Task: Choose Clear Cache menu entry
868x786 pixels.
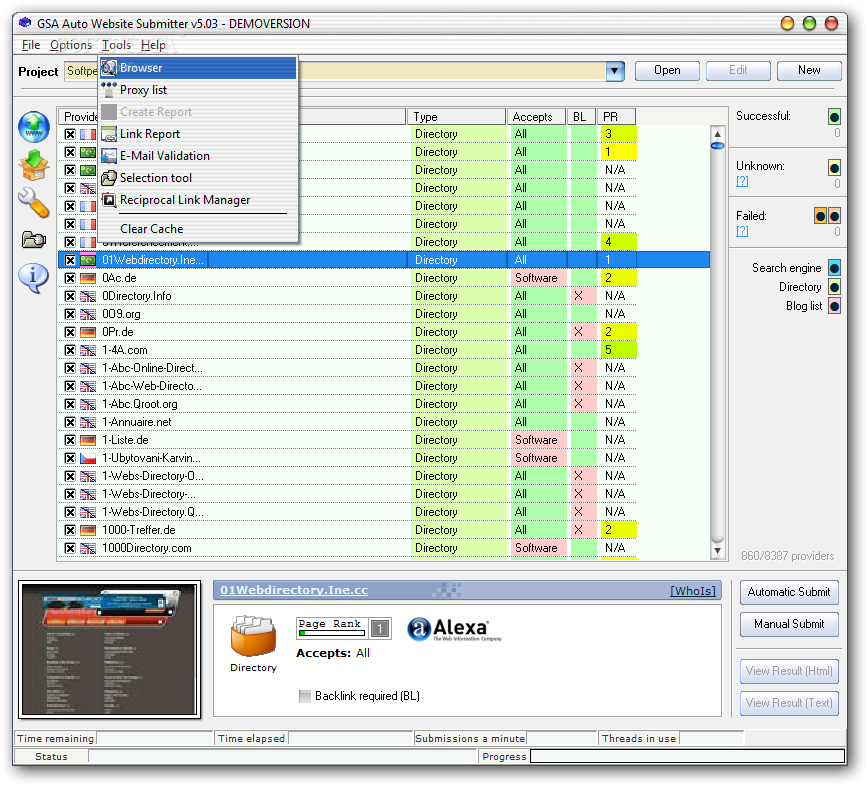Action: pyautogui.click(x=198, y=229)
